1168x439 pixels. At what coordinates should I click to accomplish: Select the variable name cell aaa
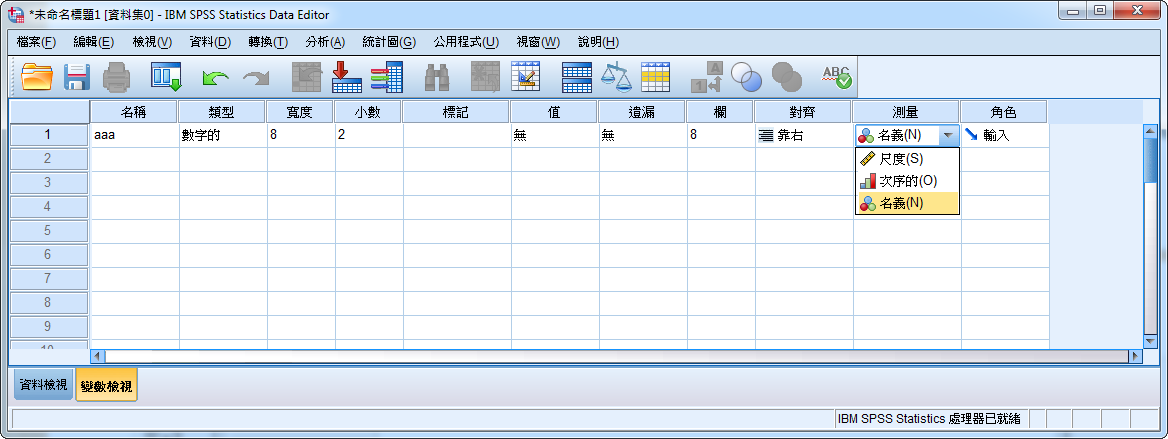tap(134, 136)
